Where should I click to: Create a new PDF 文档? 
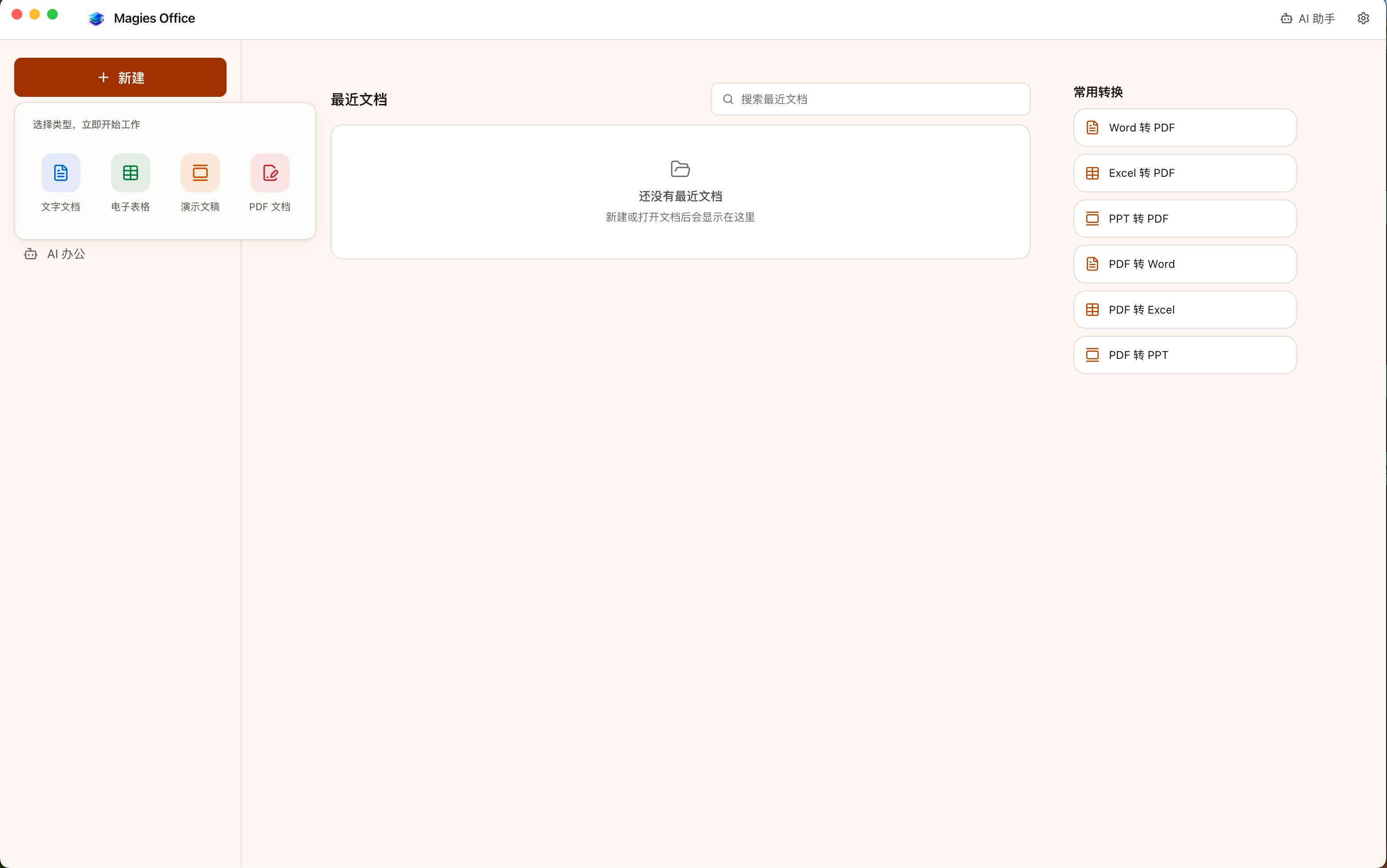click(270, 183)
